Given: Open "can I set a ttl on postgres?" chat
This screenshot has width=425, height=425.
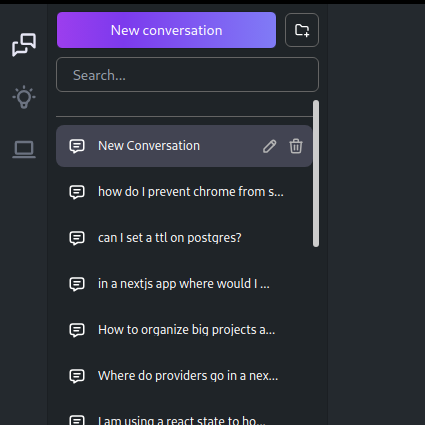Looking at the screenshot, I should click(x=184, y=238).
